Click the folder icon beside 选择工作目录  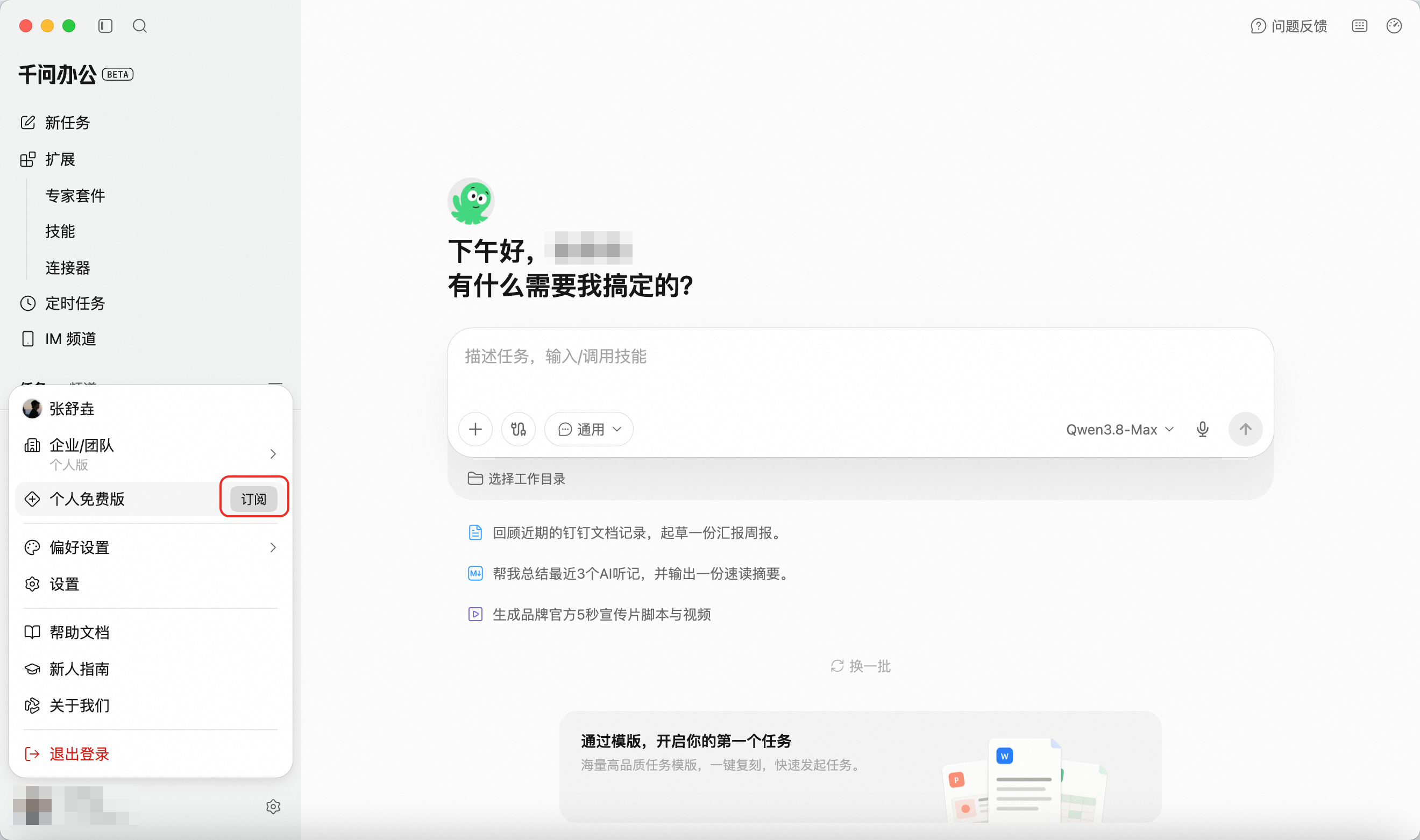point(475,479)
